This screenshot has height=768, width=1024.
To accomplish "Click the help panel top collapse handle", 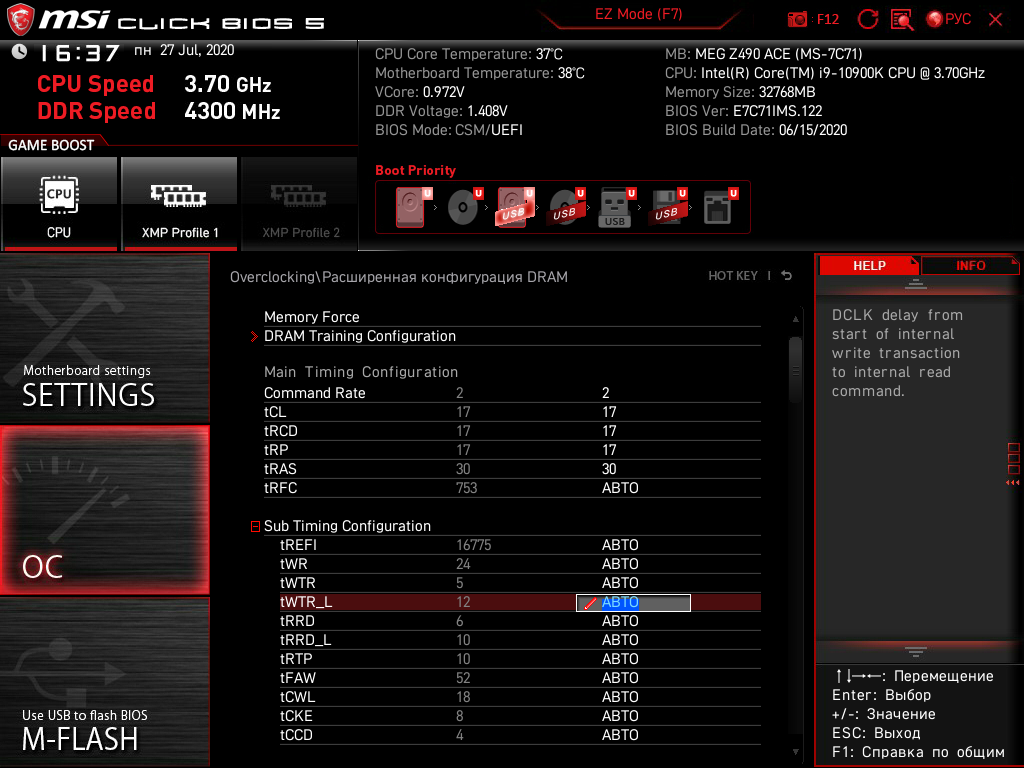I will pos(916,283).
